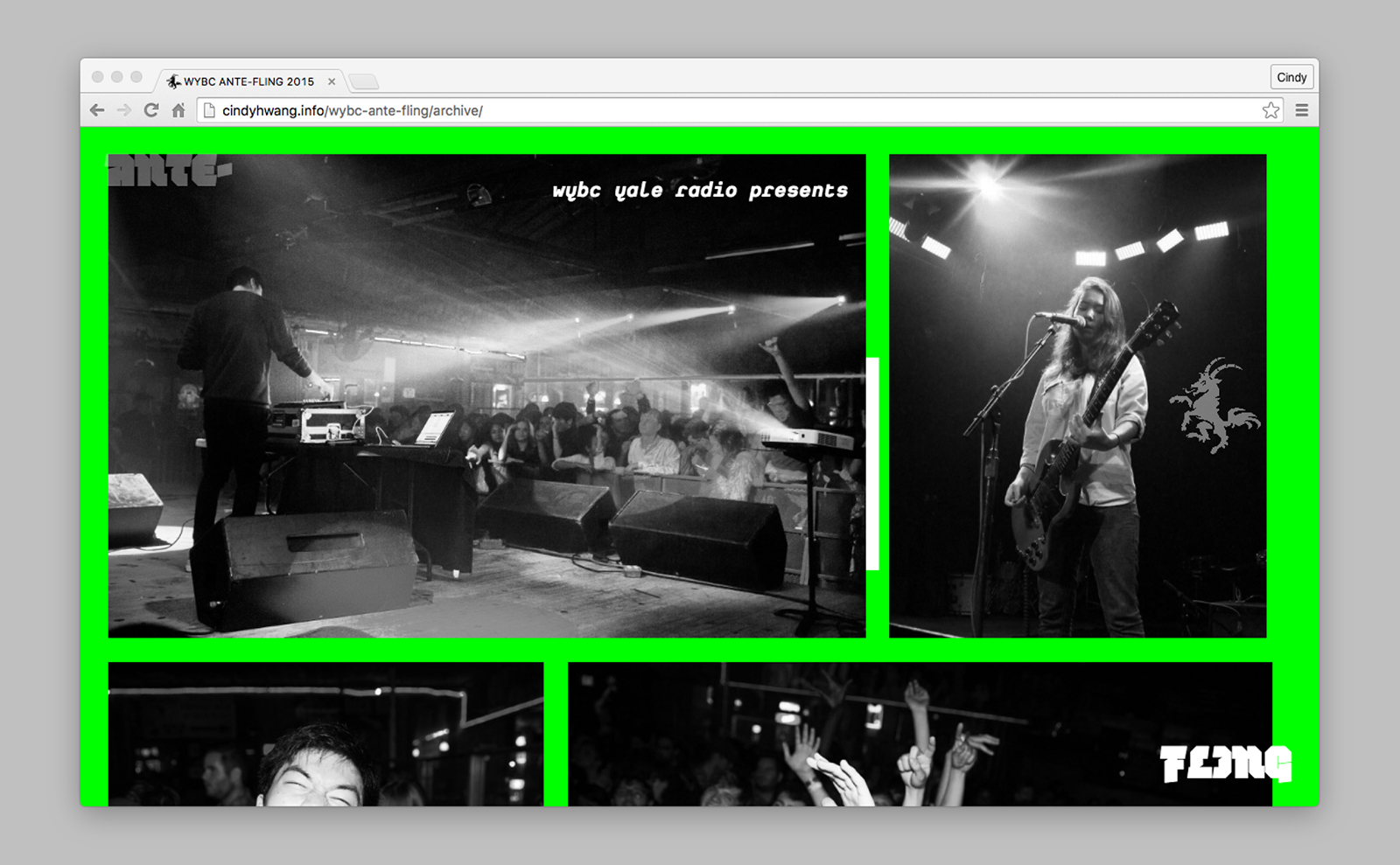Click the back navigation arrow

[x=96, y=110]
